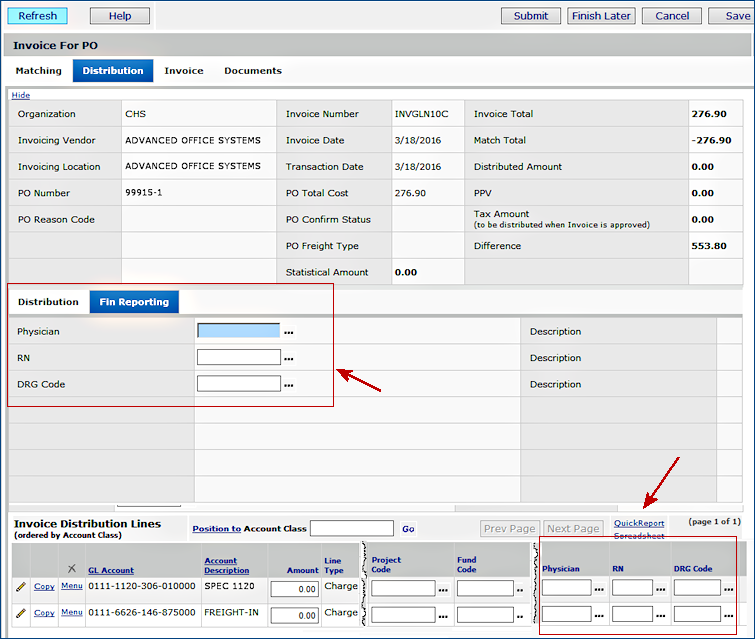Click Amount field for SPEC 1120 line

294,589
